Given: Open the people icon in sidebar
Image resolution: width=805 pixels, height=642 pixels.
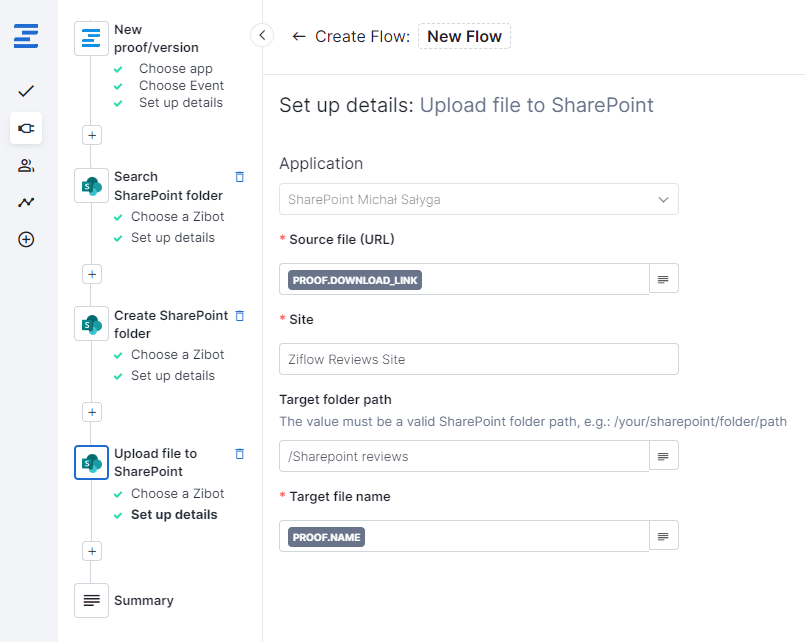Looking at the screenshot, I should pos(26,165).
